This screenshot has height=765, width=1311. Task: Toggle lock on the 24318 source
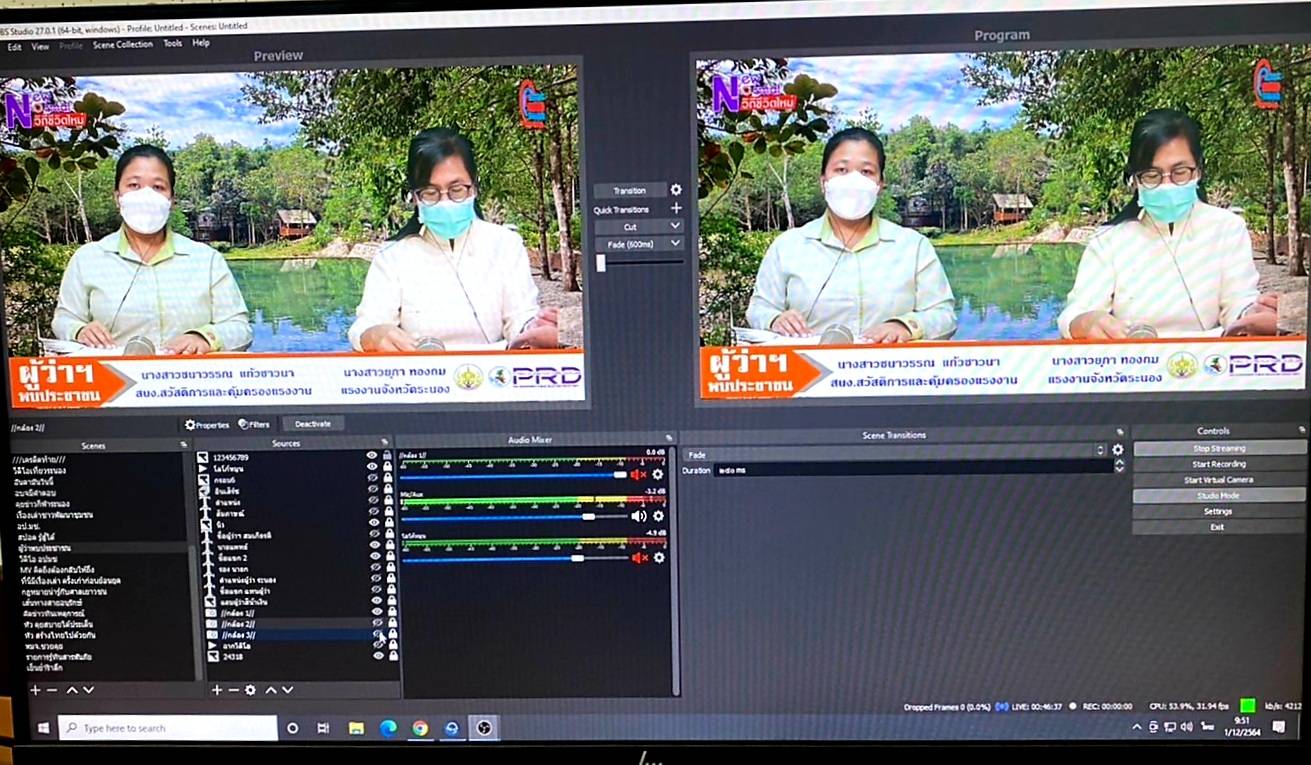click(392, 656)
